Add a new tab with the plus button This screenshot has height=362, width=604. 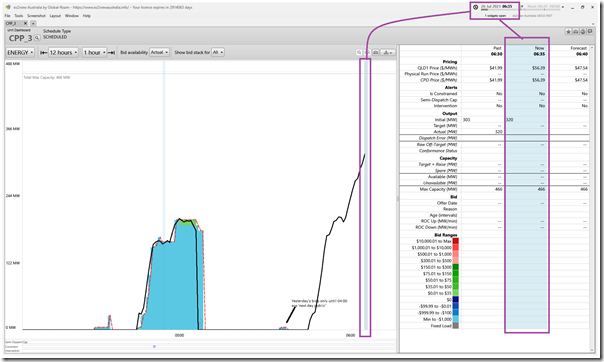[33, 23]
